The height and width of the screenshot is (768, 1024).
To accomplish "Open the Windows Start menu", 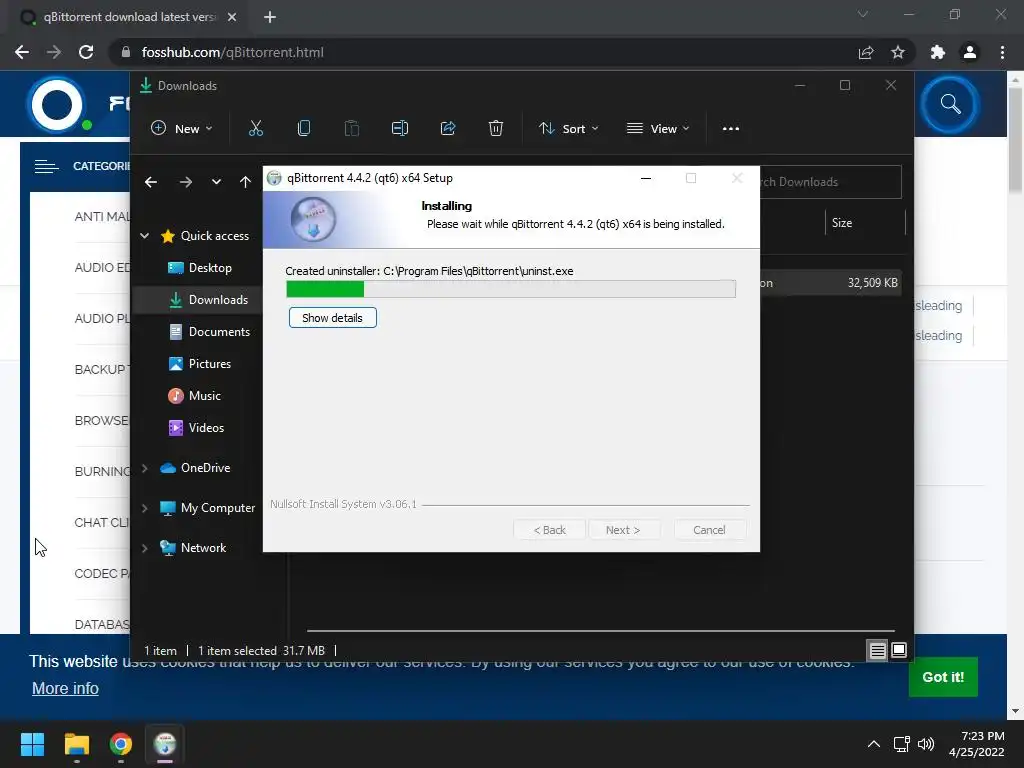I will tap(32, 744).
